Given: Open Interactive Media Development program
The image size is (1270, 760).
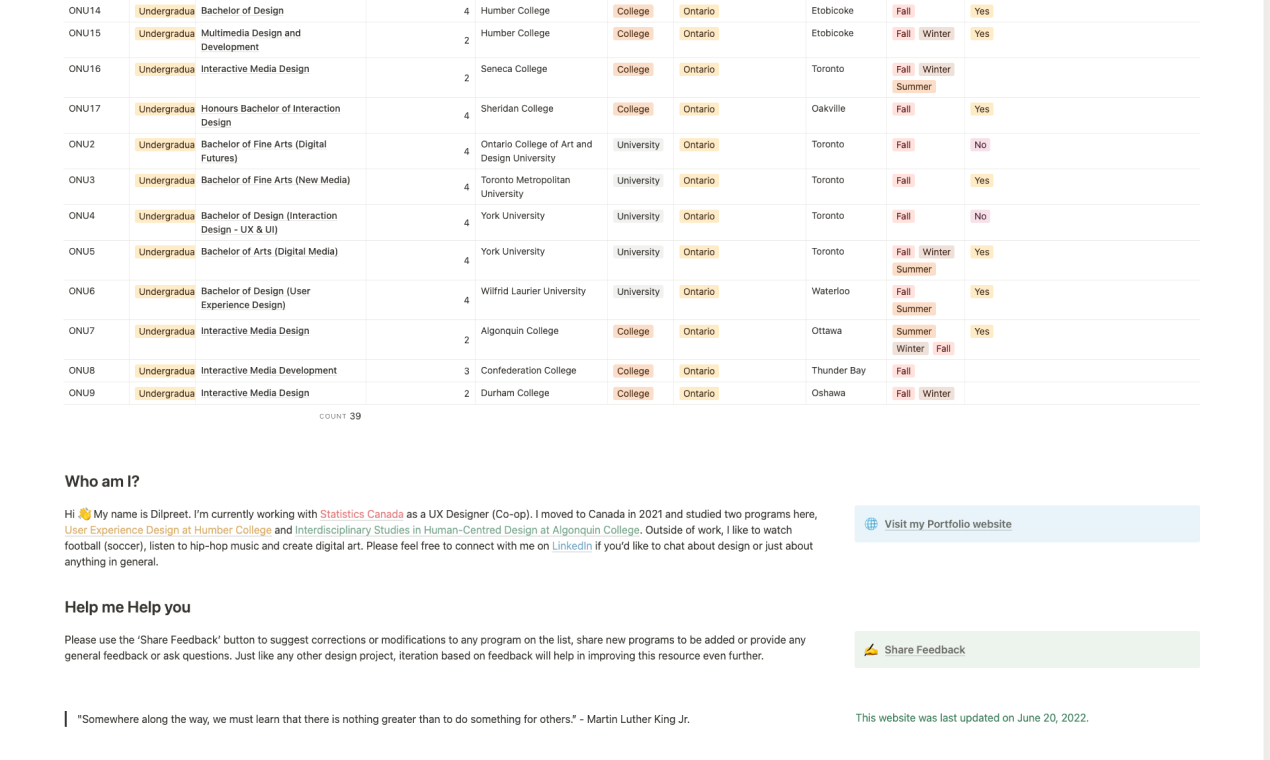Looking at the screenshot, I should click(269, 370).
